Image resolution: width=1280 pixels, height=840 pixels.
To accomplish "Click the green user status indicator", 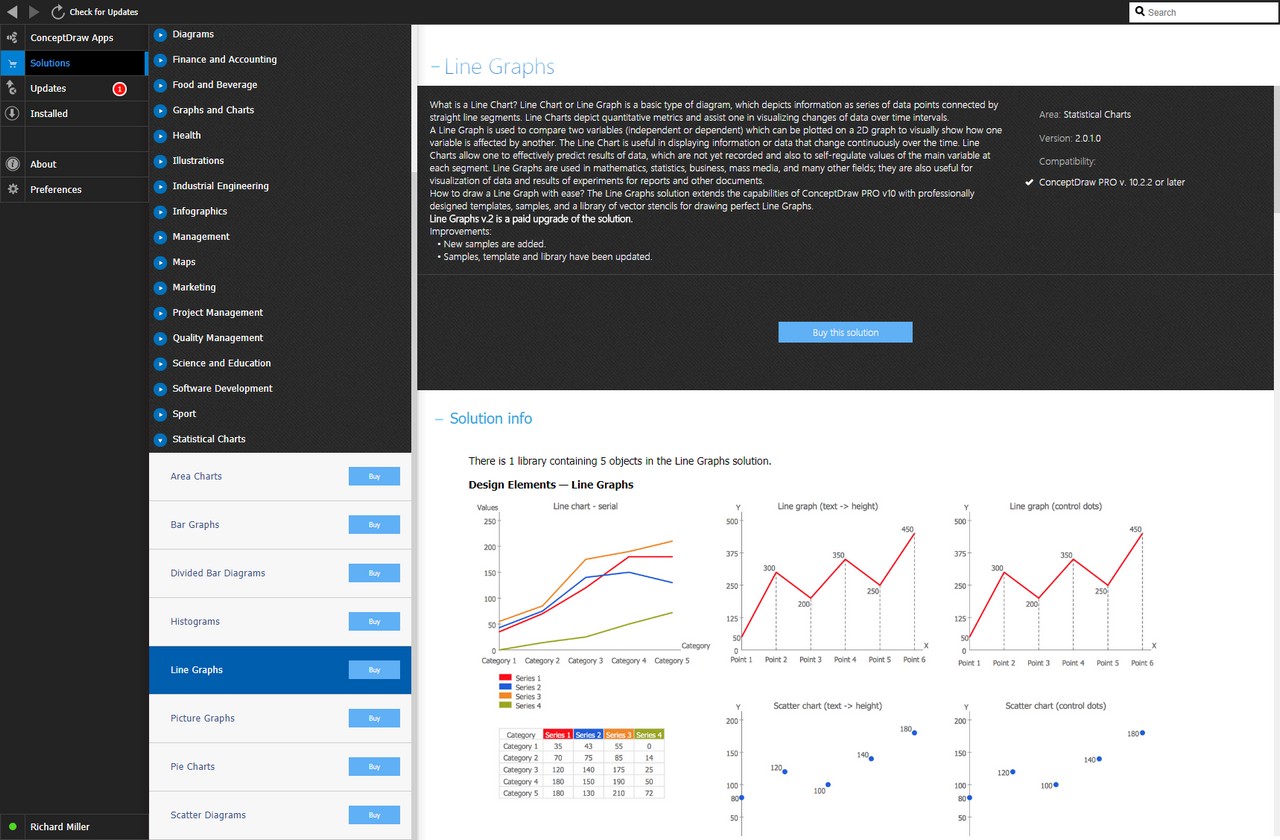I will pyautogui.click(x=12, y=827).
